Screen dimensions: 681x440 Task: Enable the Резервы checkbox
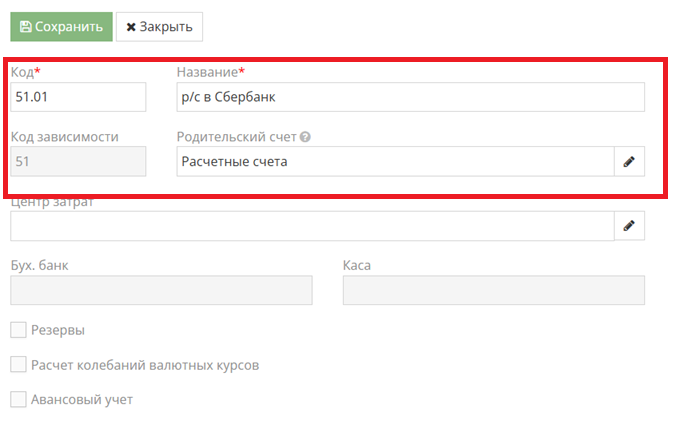(18, 330)
